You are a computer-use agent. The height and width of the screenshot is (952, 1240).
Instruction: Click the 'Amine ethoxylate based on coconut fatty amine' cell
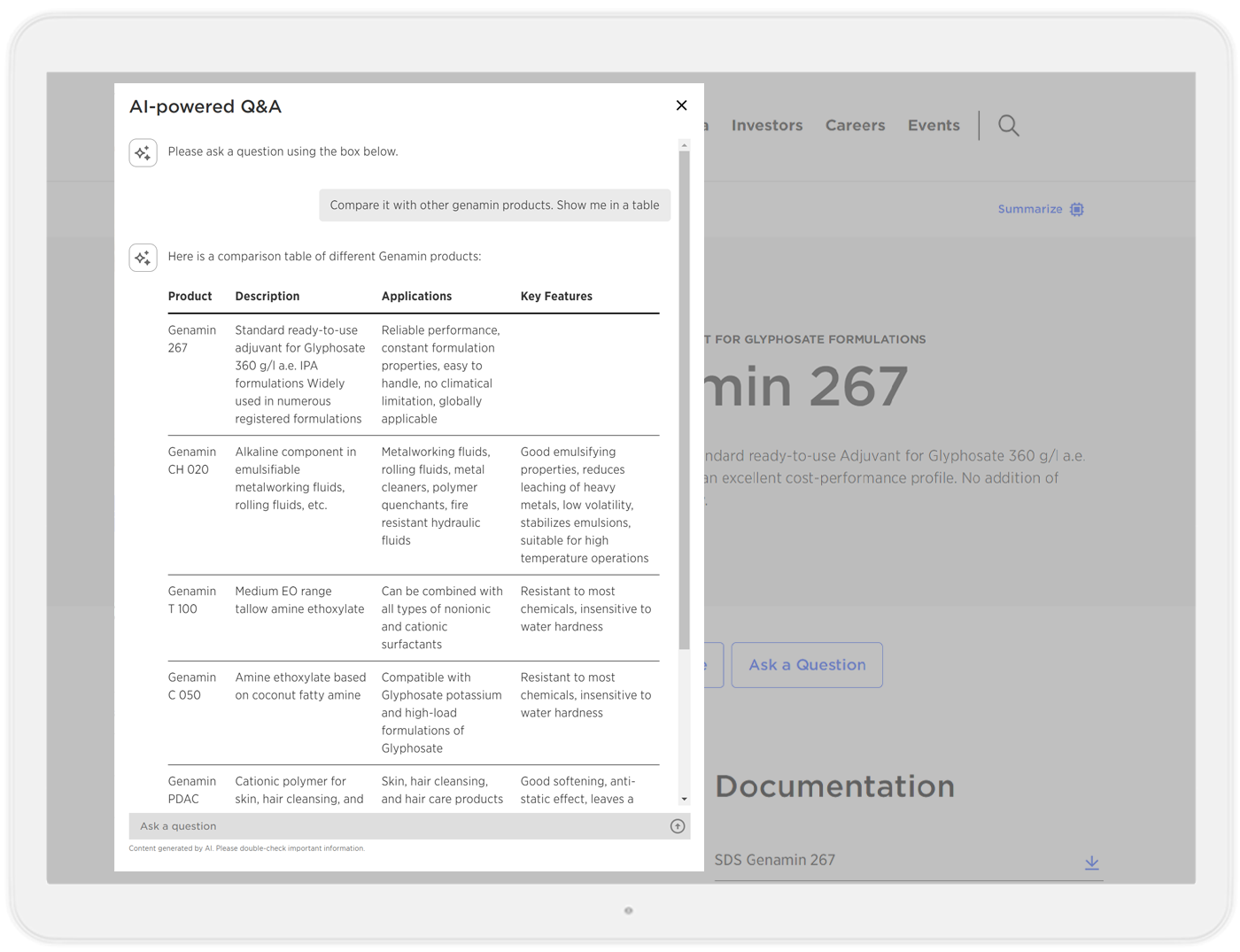click(301, 686)
